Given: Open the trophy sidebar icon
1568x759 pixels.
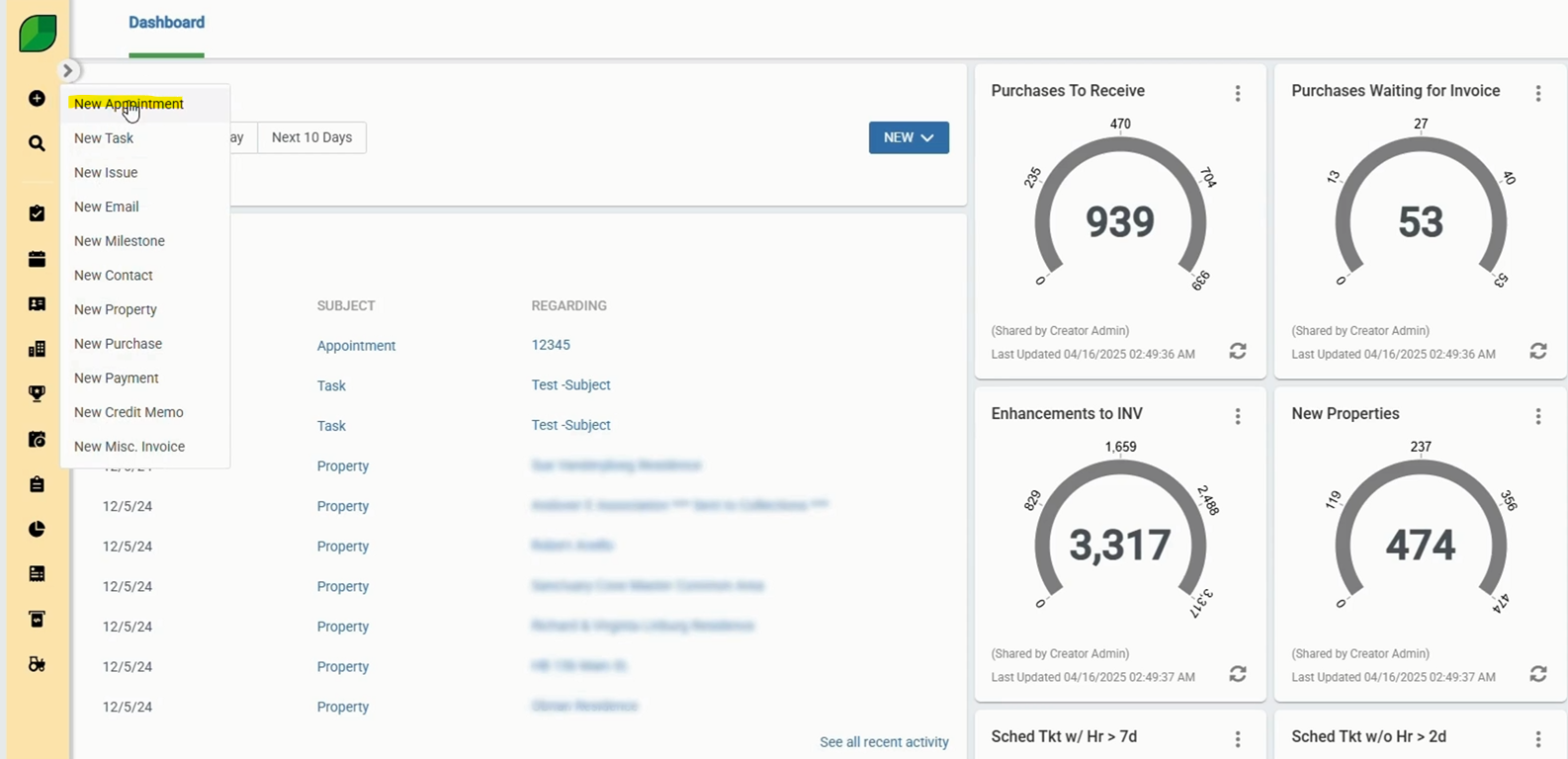Looking at the screenshot, I should pyautogui.click(x=37, y=393).
